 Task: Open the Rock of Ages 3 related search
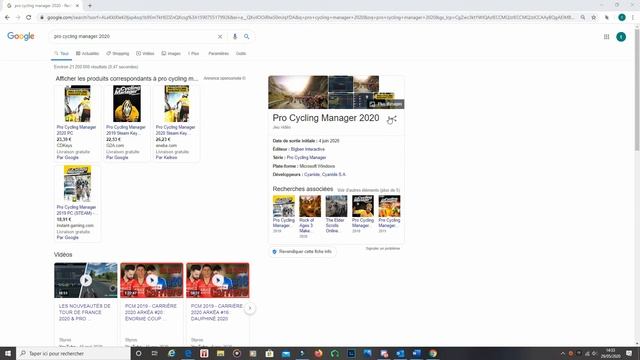coord(310,216)
